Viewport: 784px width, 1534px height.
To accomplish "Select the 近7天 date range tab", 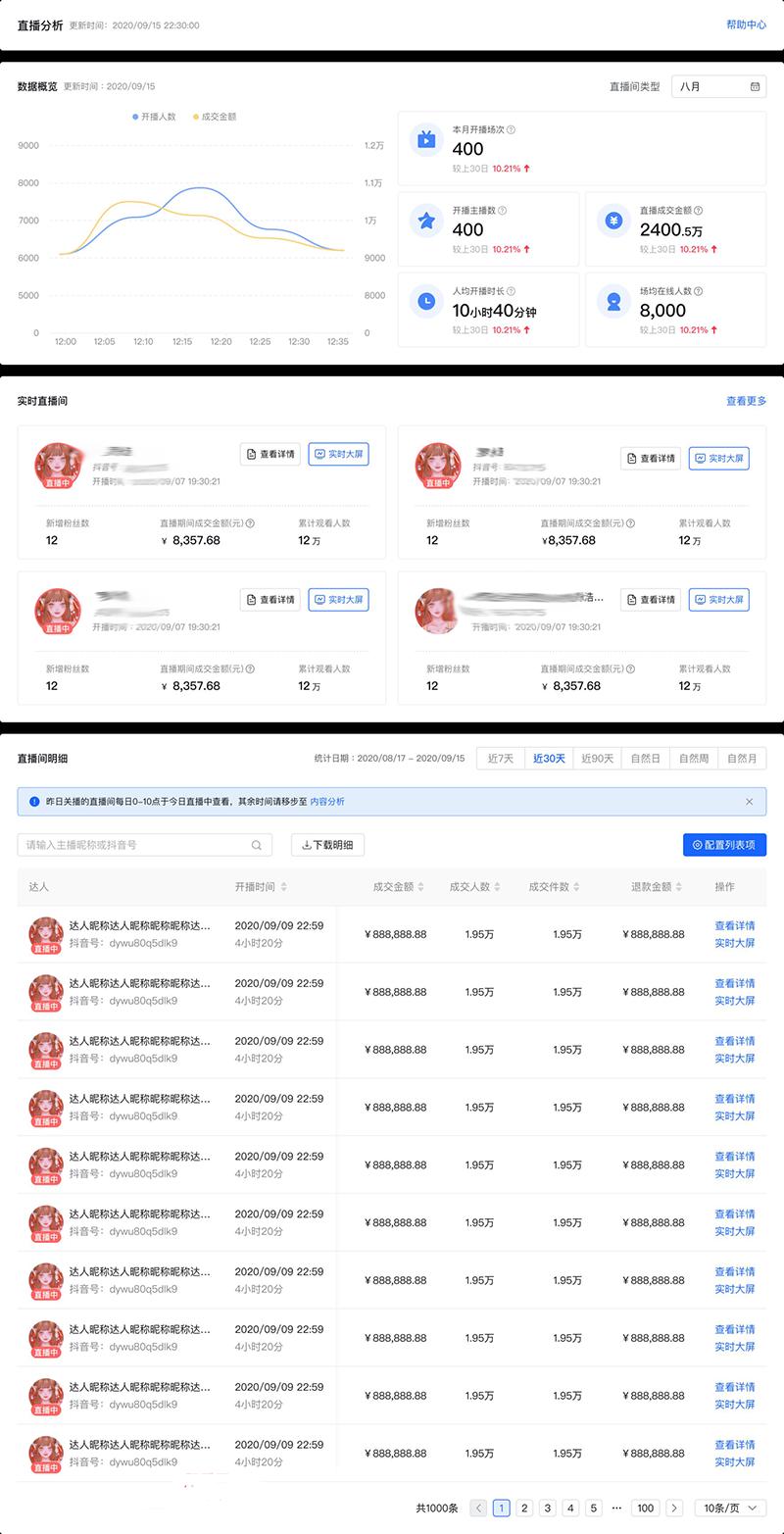I will (500, 759).
